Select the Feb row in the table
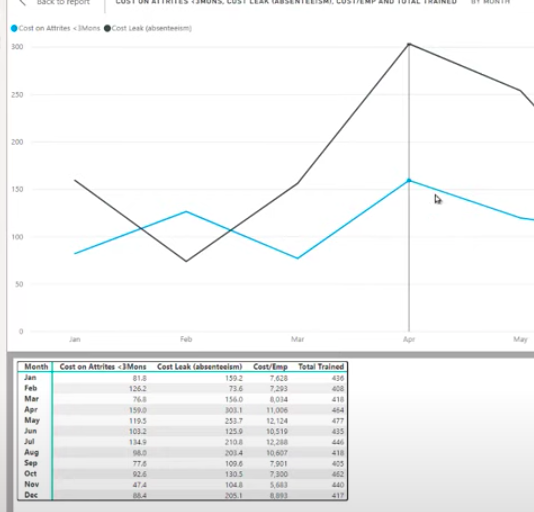Screen dimensions: 534x512 click(x=183, y=388)
